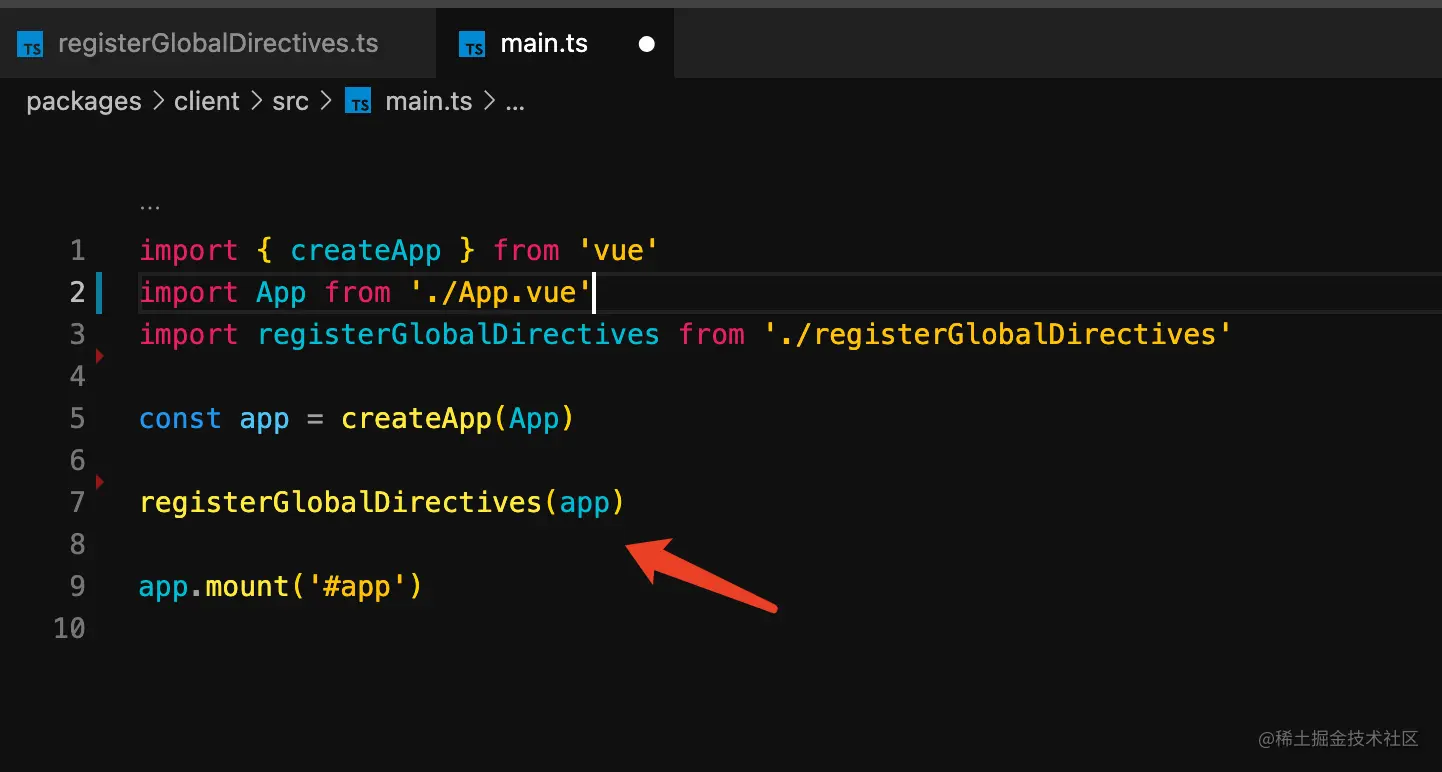The height and width of the screenshot is (772, 1442).
Task: Open the src breadcrumb
Action: (290, 102)
